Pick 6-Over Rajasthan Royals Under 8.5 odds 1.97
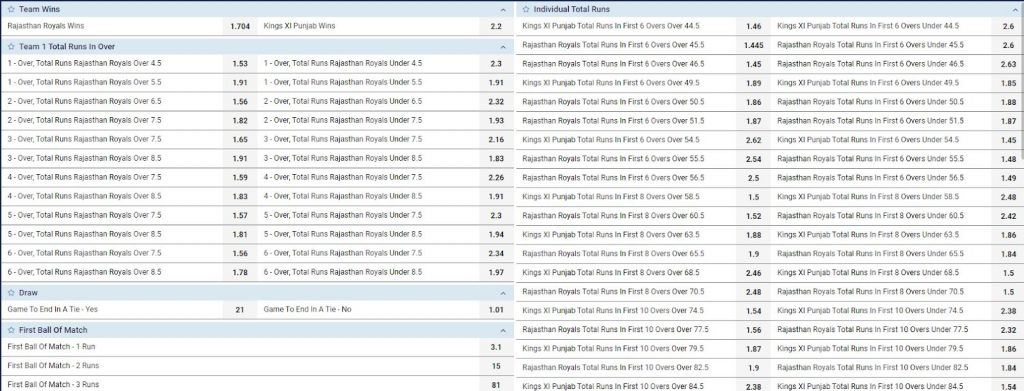Viewport: 1024px width, 391px height. pyautogui.click(x=496, y=272)
